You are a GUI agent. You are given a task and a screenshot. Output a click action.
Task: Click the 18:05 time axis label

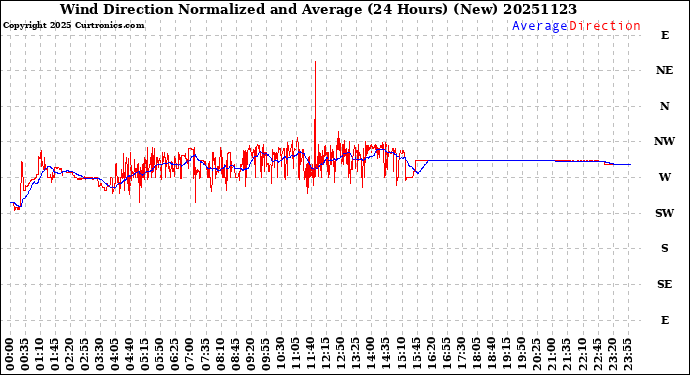point(477,354)
